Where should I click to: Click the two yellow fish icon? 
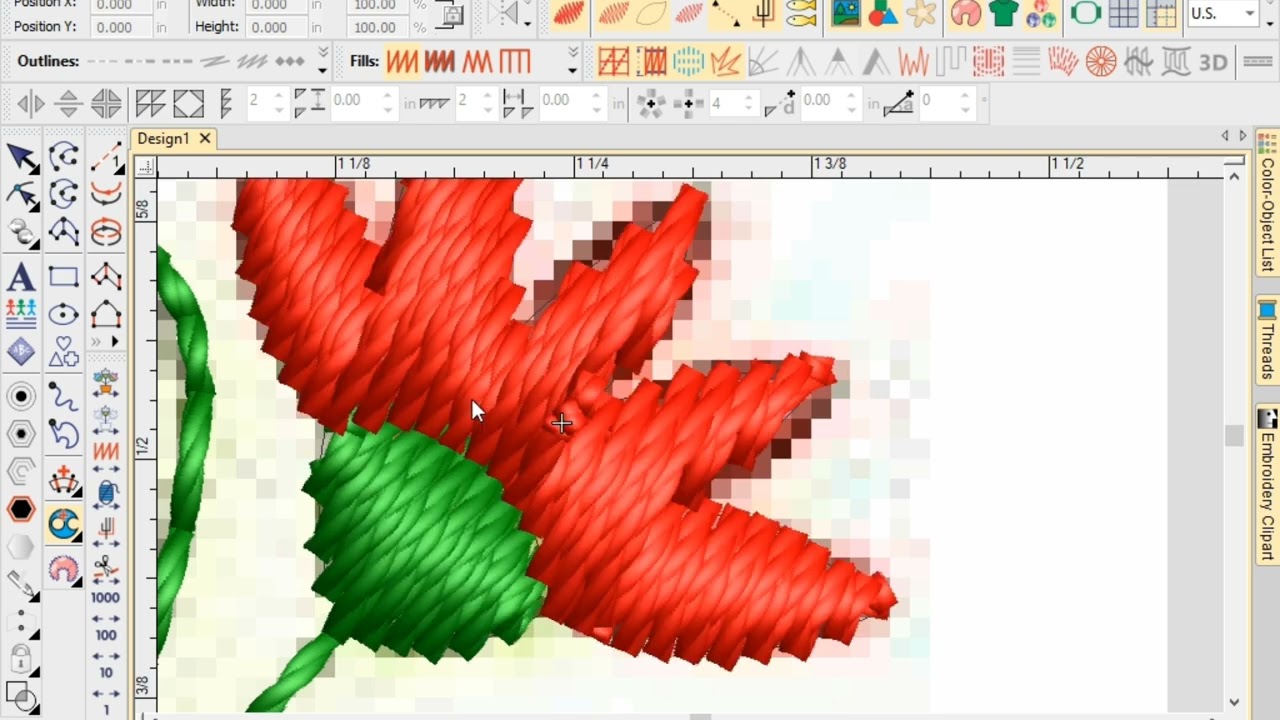coord(802,13)
